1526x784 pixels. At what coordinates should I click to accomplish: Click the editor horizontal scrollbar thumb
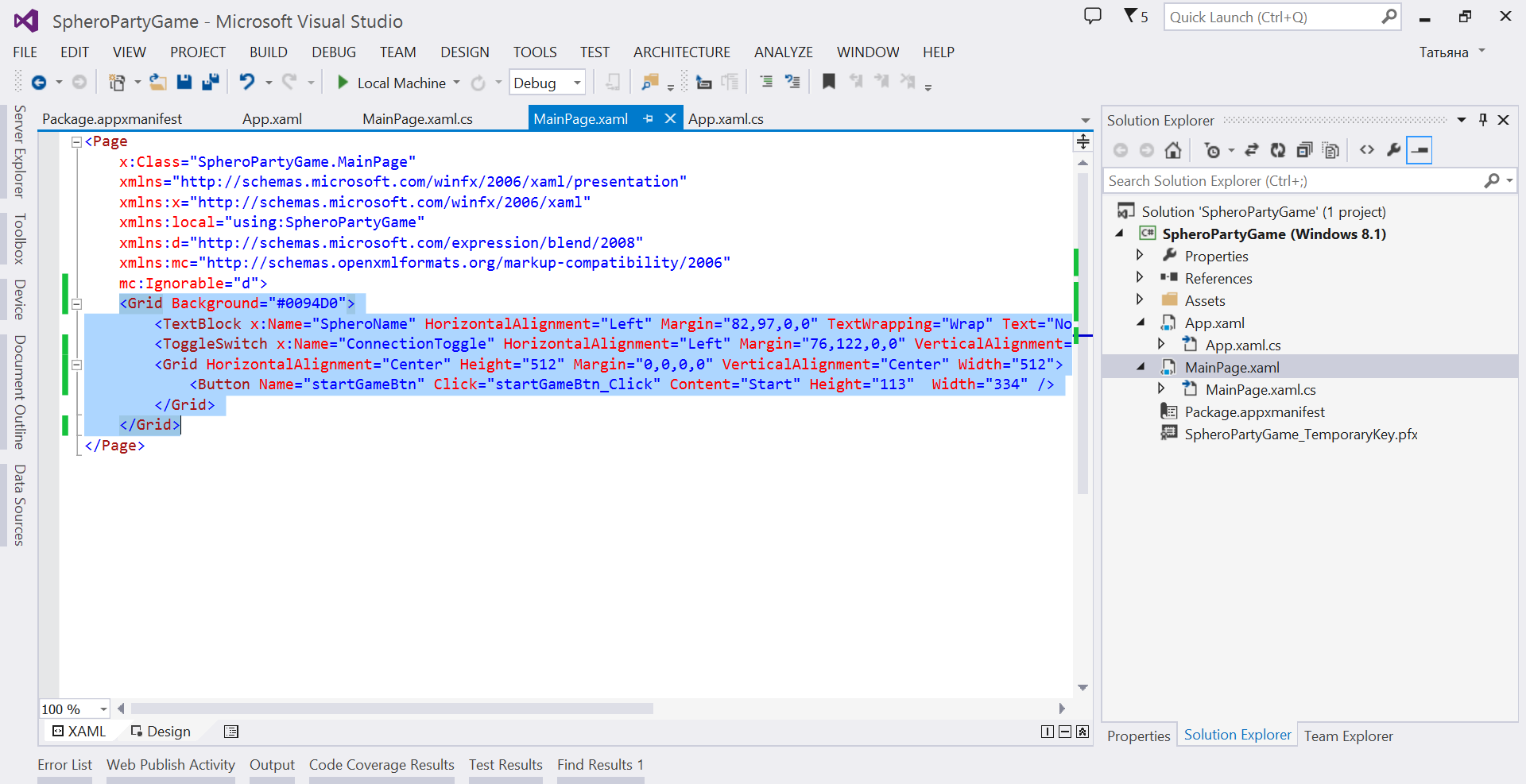click(x=392, y=709)
